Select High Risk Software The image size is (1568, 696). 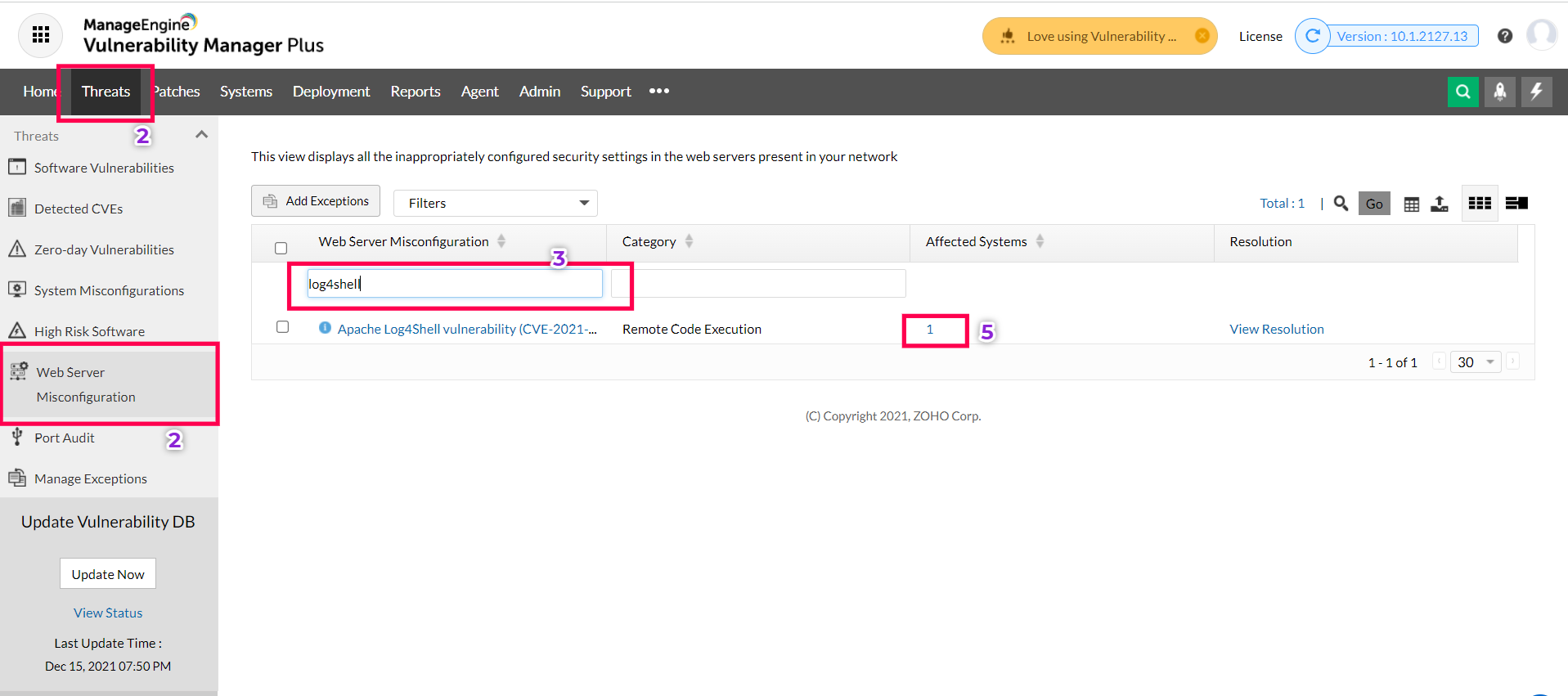click(x=89, y=331)
